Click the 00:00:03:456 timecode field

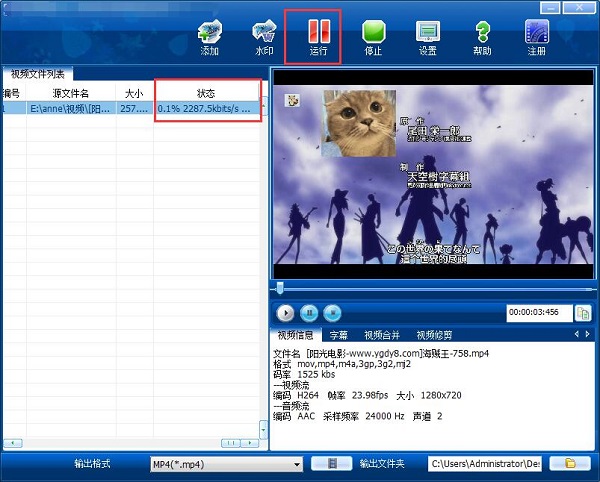[540, 313]
